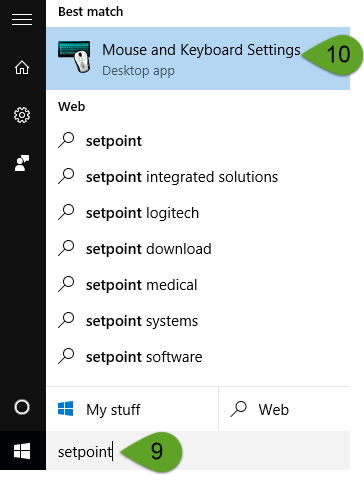Select 'setpoint software' web suggestion

(x=198, y=357)
